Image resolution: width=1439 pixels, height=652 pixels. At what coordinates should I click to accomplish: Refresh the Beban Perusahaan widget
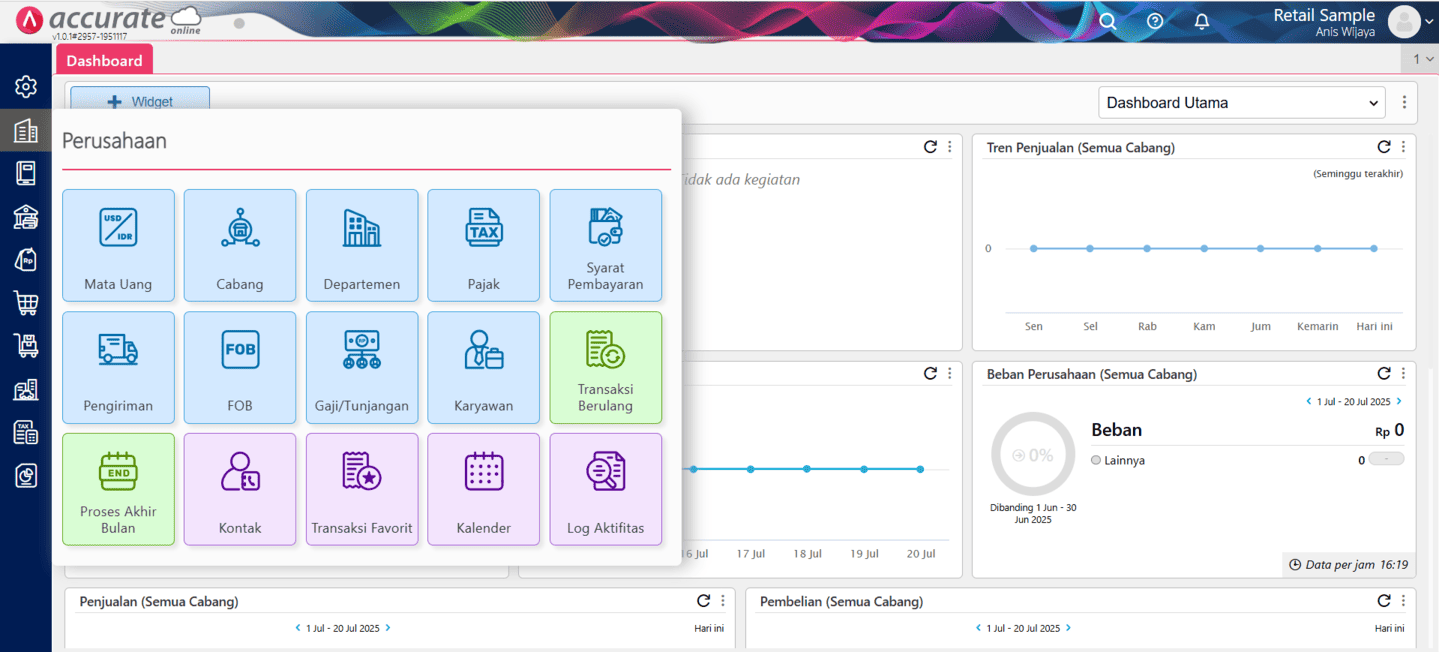click(x=1384, y=374)
